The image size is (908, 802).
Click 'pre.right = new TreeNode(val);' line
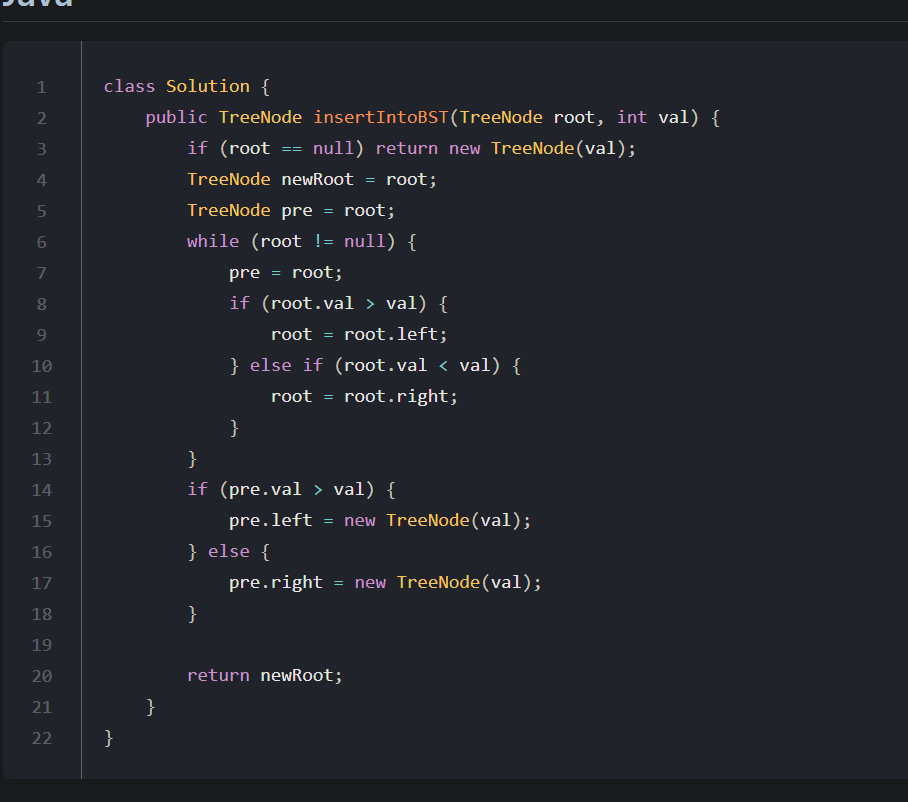385,583
